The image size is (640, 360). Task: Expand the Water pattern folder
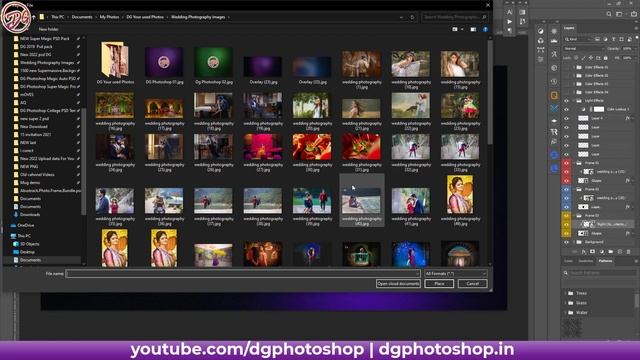[x=566, y=313]
